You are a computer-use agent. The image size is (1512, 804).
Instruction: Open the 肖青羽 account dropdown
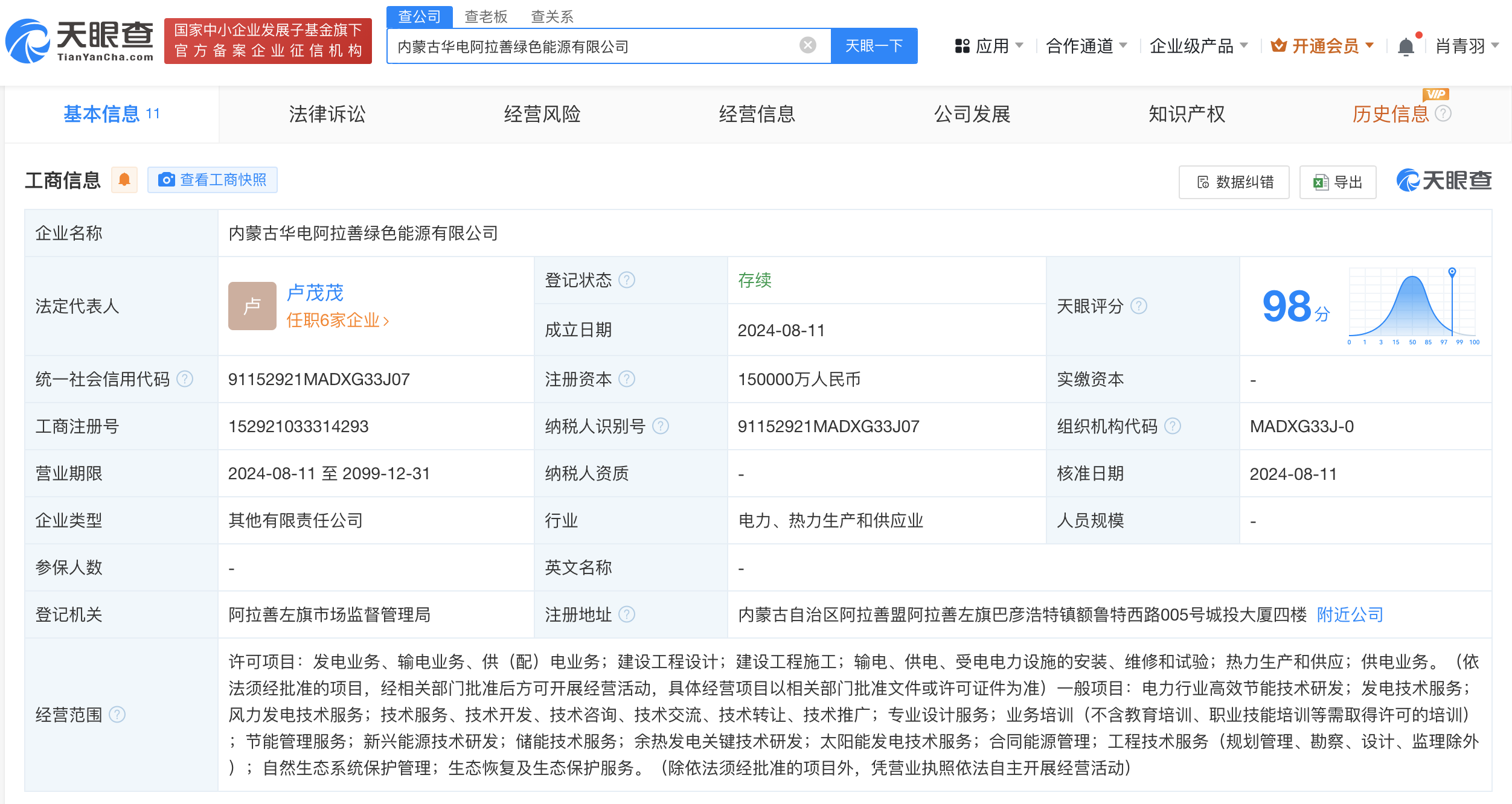coord(1462,45)
